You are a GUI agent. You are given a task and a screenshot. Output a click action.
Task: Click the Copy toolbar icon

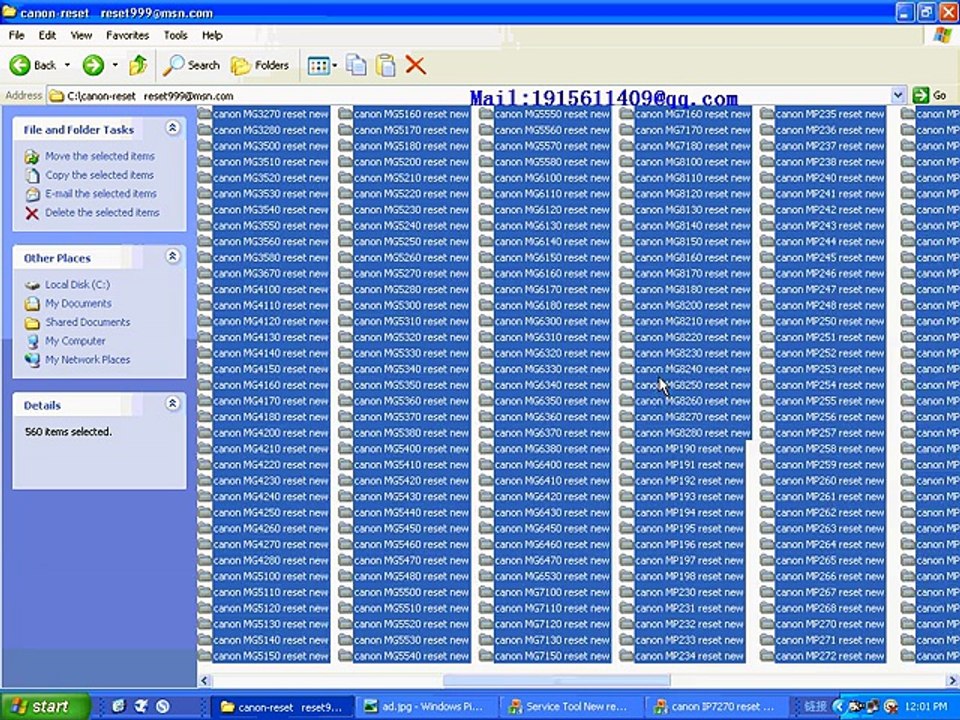356,65
